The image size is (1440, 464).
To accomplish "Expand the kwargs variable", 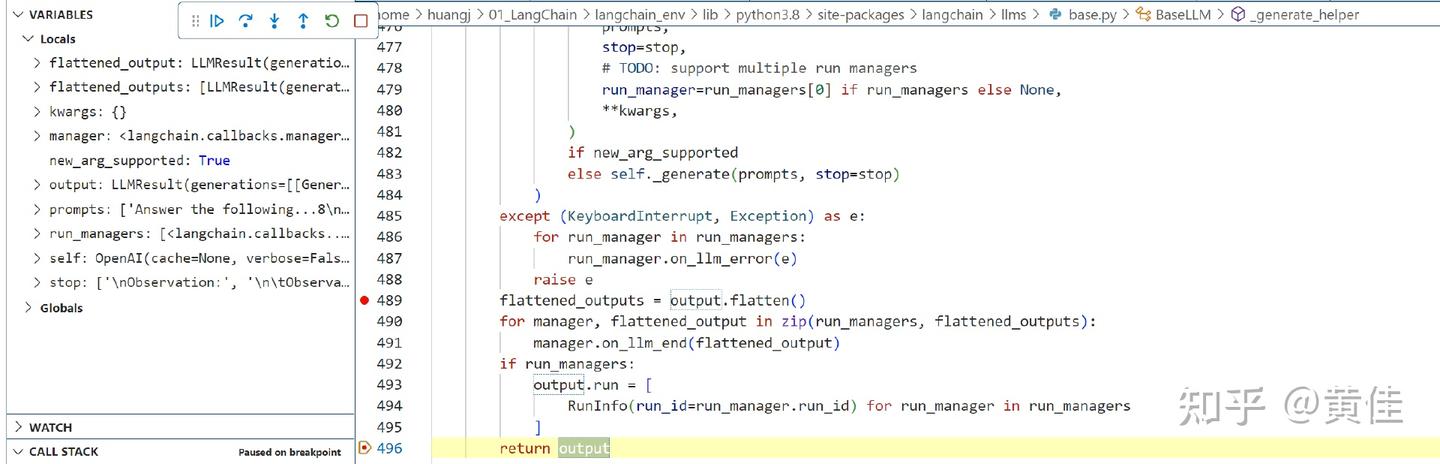I will 37,111.
